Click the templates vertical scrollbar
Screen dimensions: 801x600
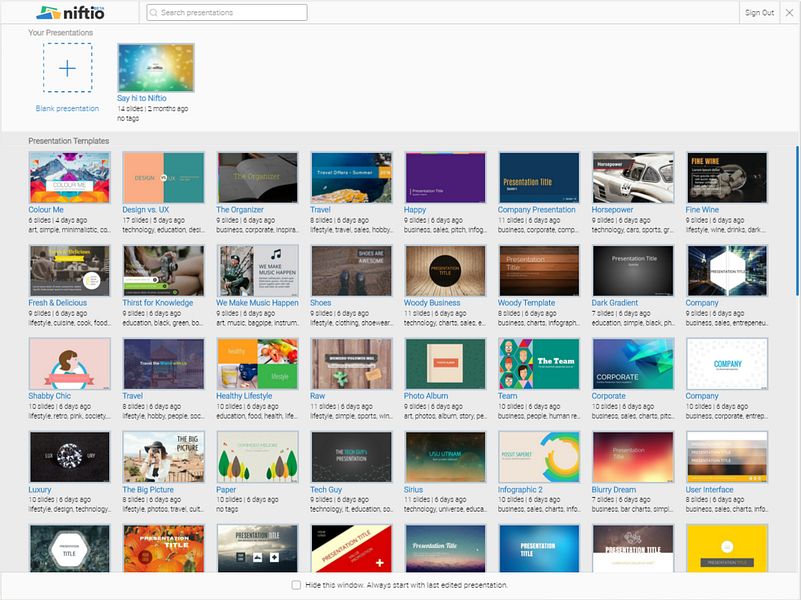pos(797,221)
